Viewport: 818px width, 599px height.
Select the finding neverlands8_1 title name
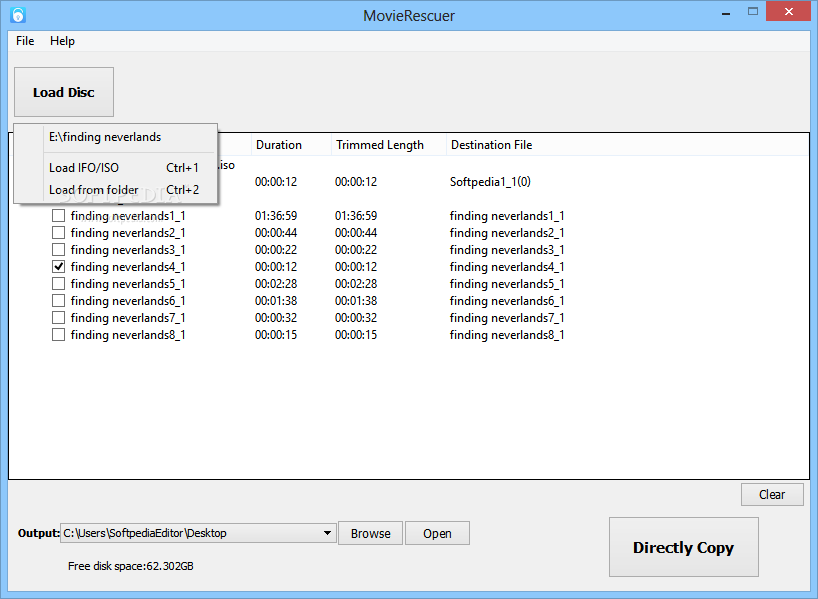[128, 335]
